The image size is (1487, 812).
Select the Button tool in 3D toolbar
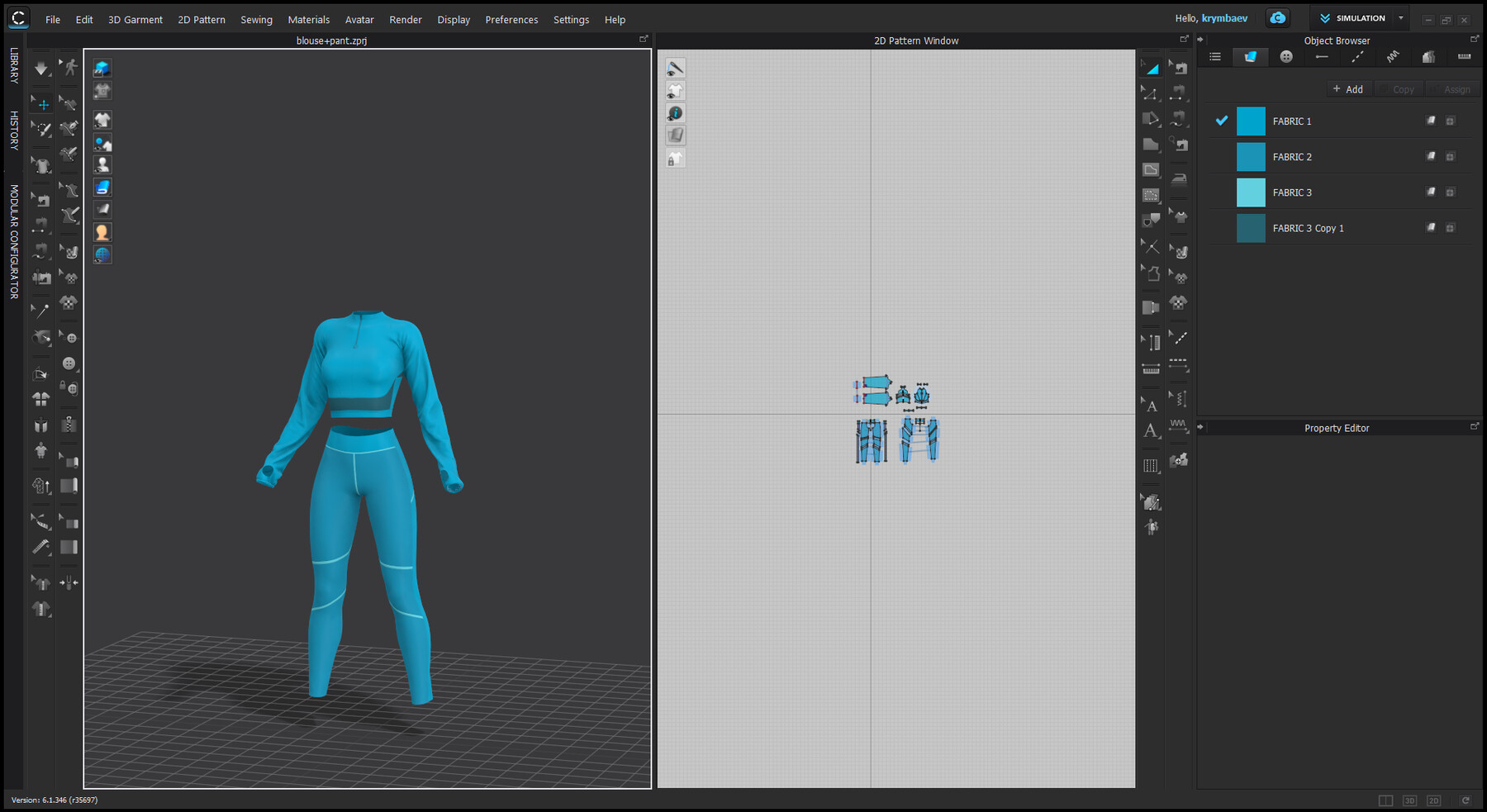69,363
